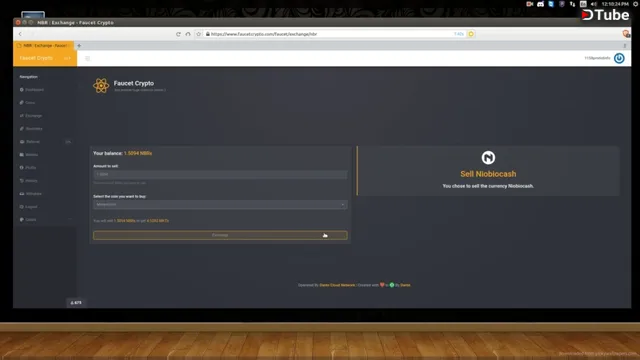Viewport: 640px width, 360px height.
Task: Click the Faucet Crypto atom logo
Action: [101, 86]
